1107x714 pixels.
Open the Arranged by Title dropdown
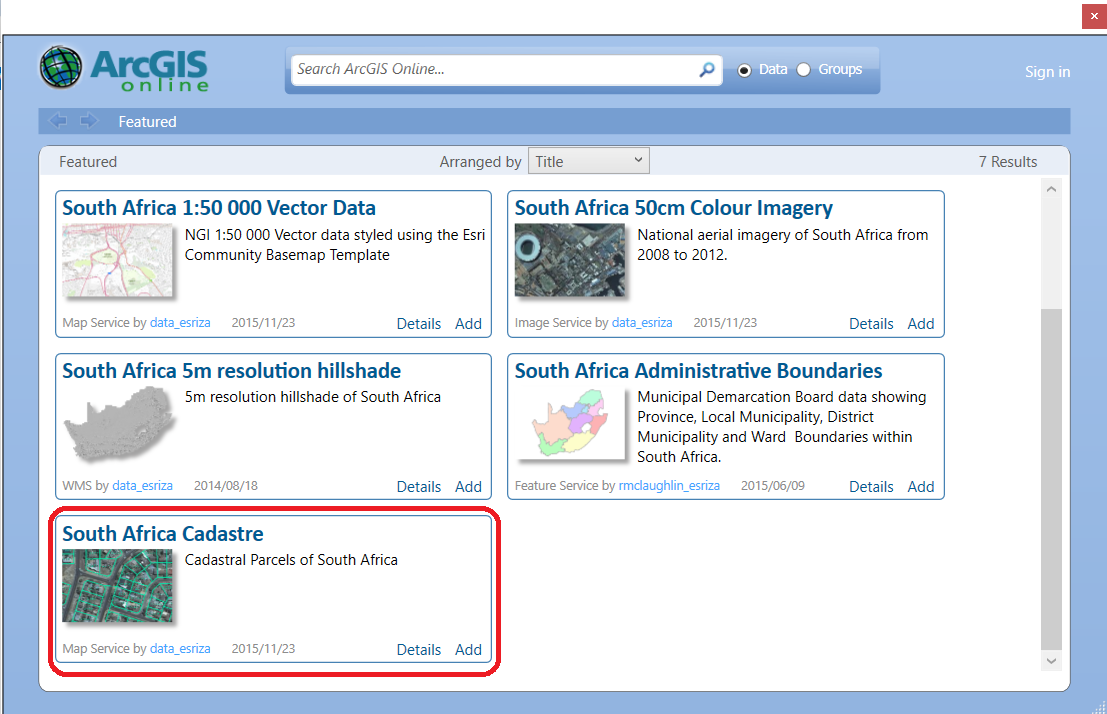tap(588, 161)
